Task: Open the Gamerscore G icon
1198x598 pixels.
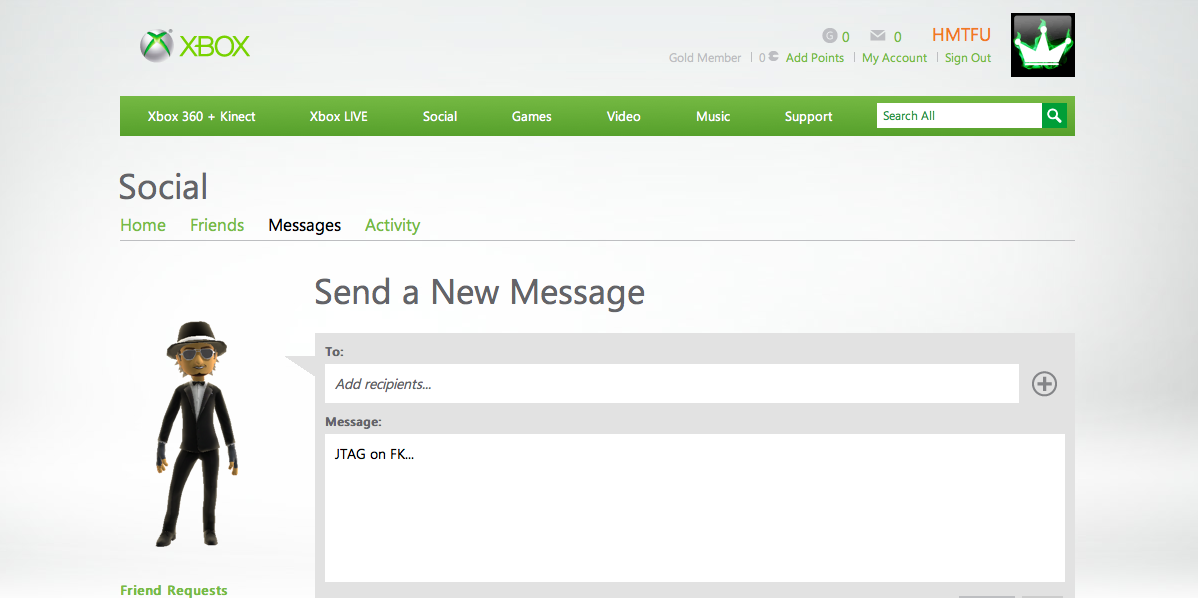Action: coord(830,35)
